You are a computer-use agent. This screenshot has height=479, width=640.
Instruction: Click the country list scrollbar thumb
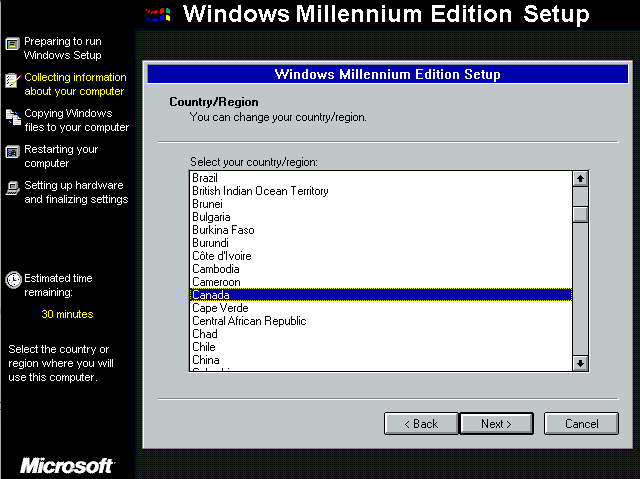[x=580, y=213]
